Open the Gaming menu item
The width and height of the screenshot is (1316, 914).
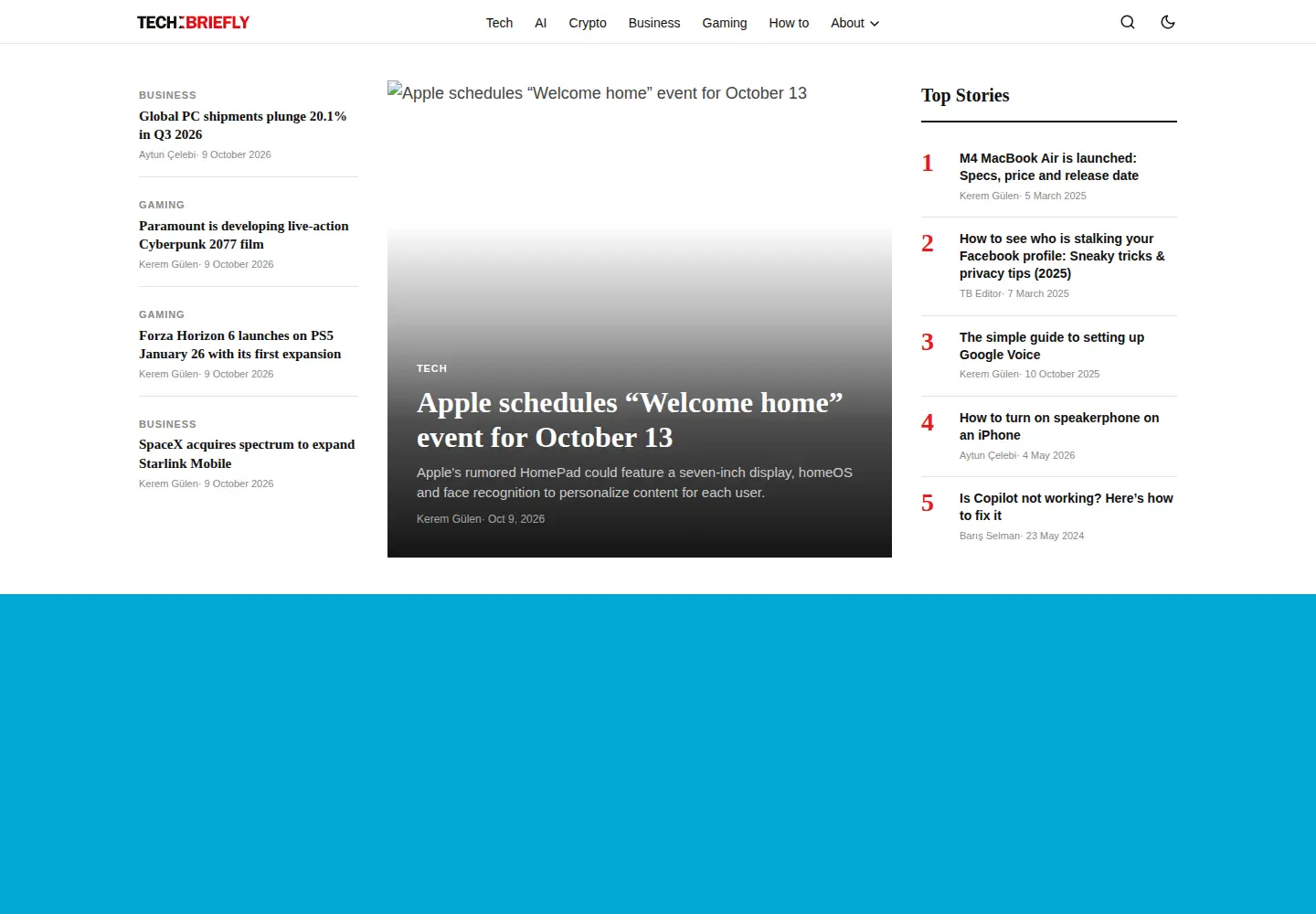[x=725, y=23]
